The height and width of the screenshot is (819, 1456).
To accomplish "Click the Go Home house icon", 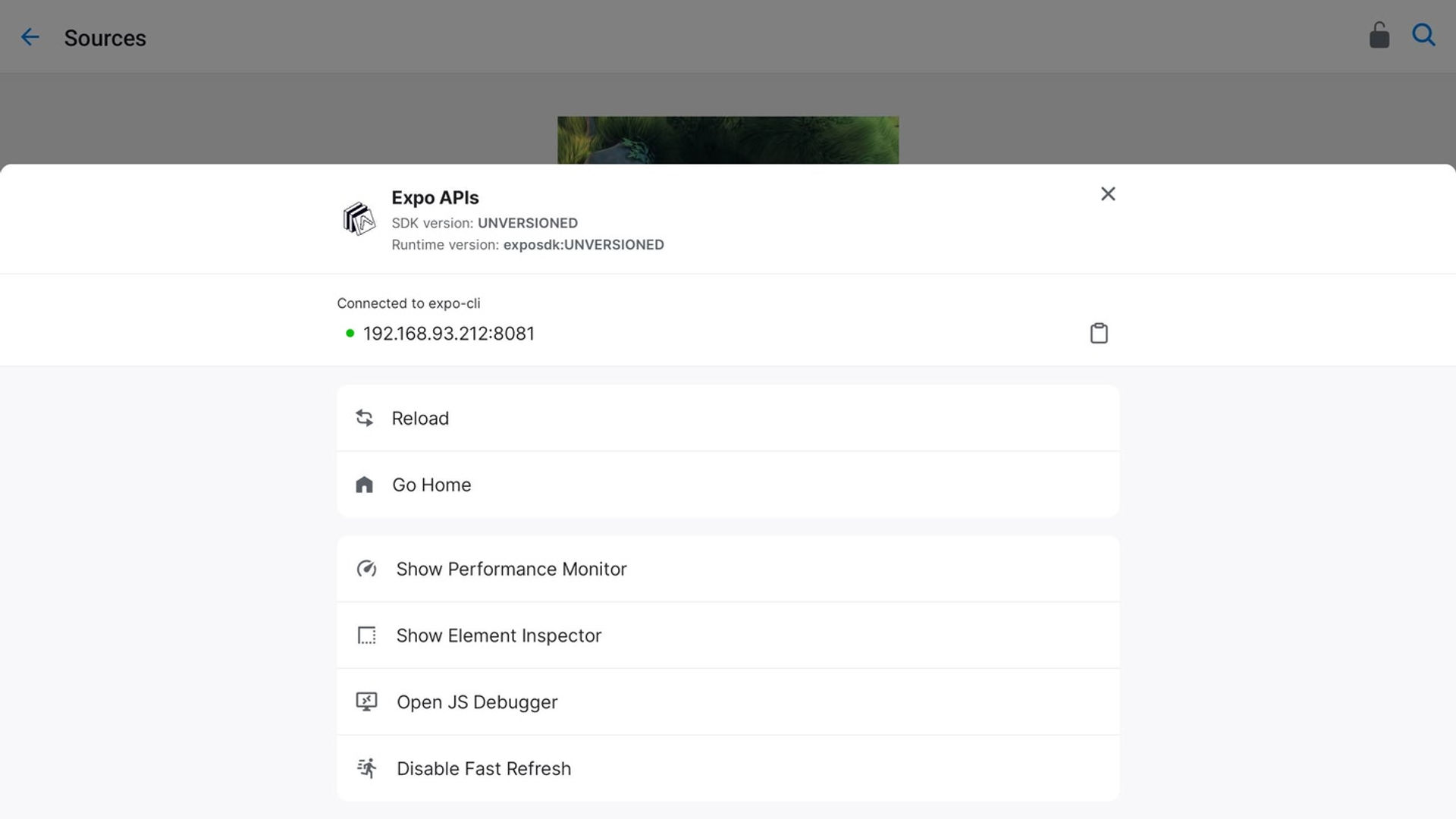I will [x=364, y=485].
